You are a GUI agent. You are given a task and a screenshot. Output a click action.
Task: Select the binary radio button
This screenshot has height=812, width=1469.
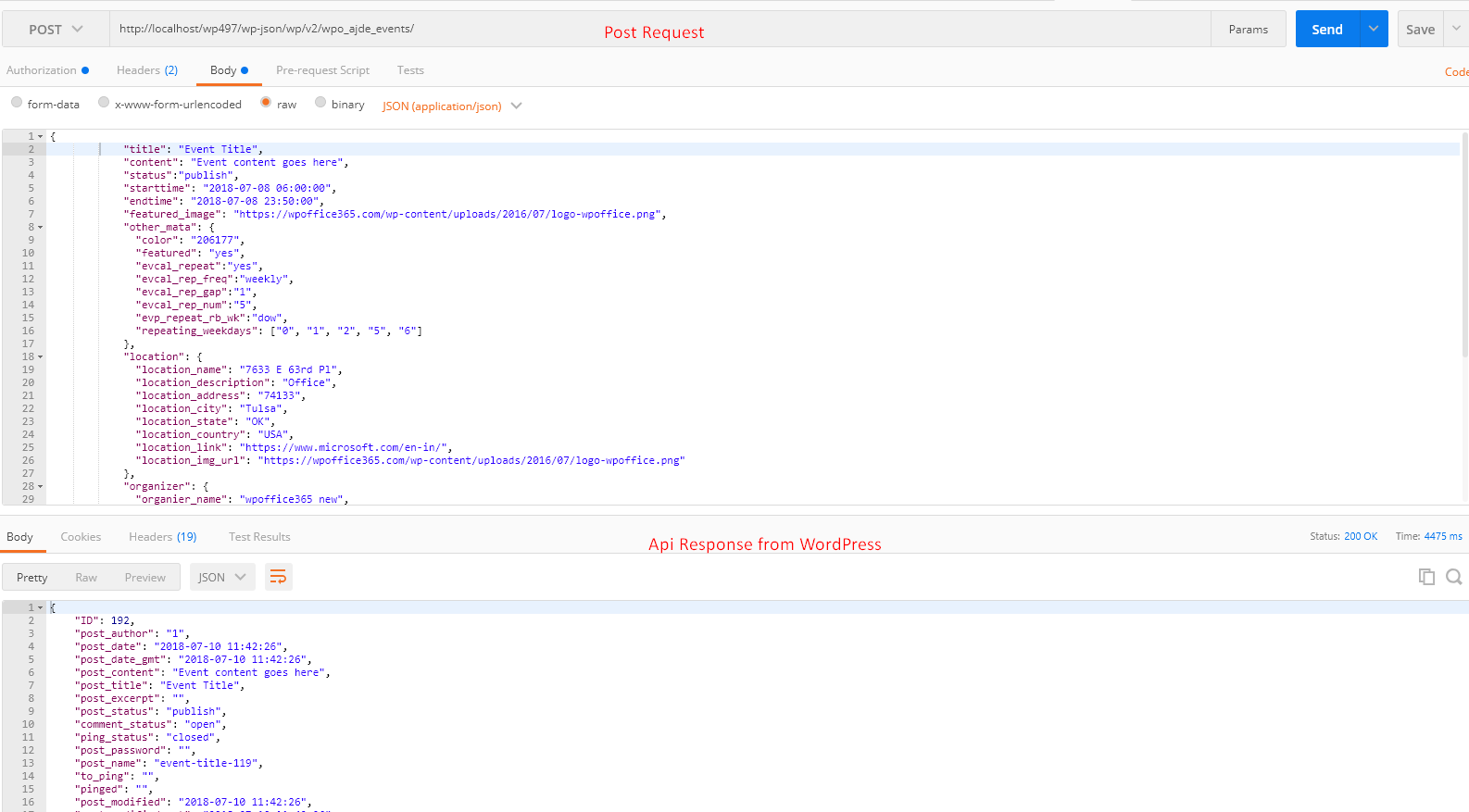320,103
